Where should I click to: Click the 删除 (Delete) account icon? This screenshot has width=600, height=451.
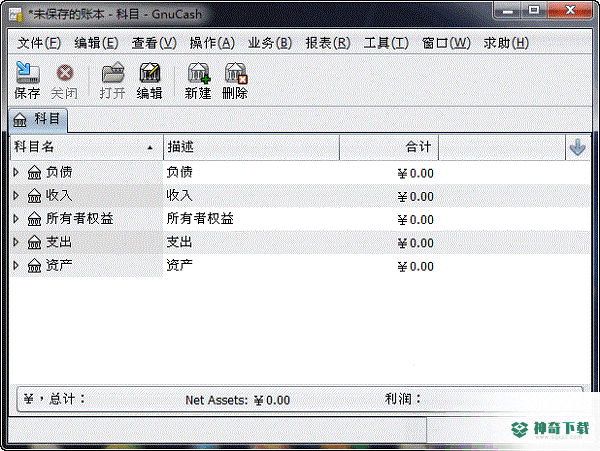click(235, 73)
